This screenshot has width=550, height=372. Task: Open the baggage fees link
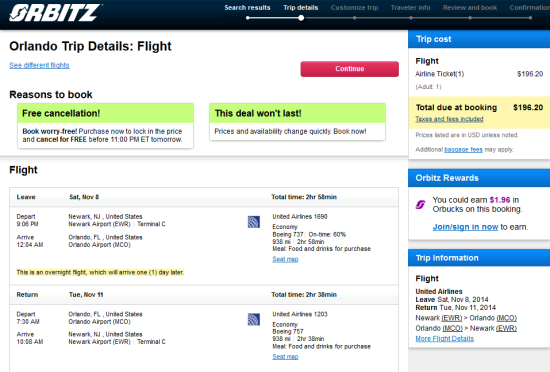(x=463, y=149)
